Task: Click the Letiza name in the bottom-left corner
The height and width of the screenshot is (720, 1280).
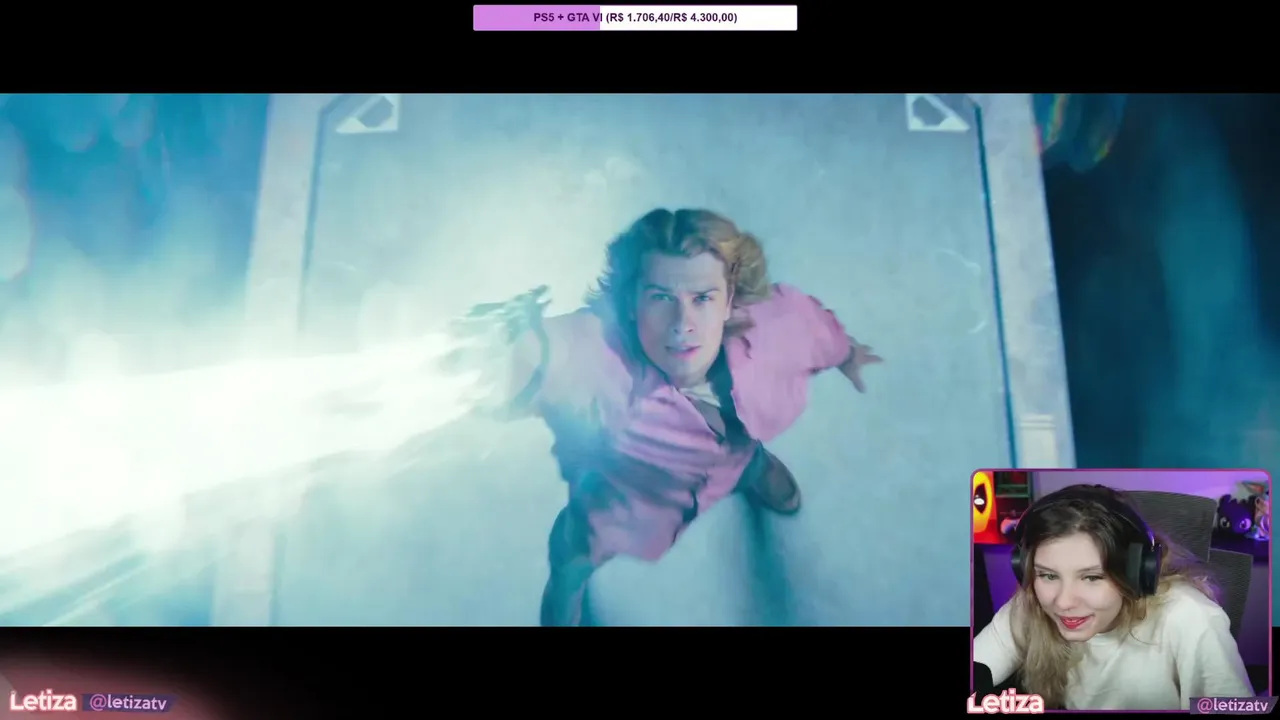Action: [x=43, y=702]
